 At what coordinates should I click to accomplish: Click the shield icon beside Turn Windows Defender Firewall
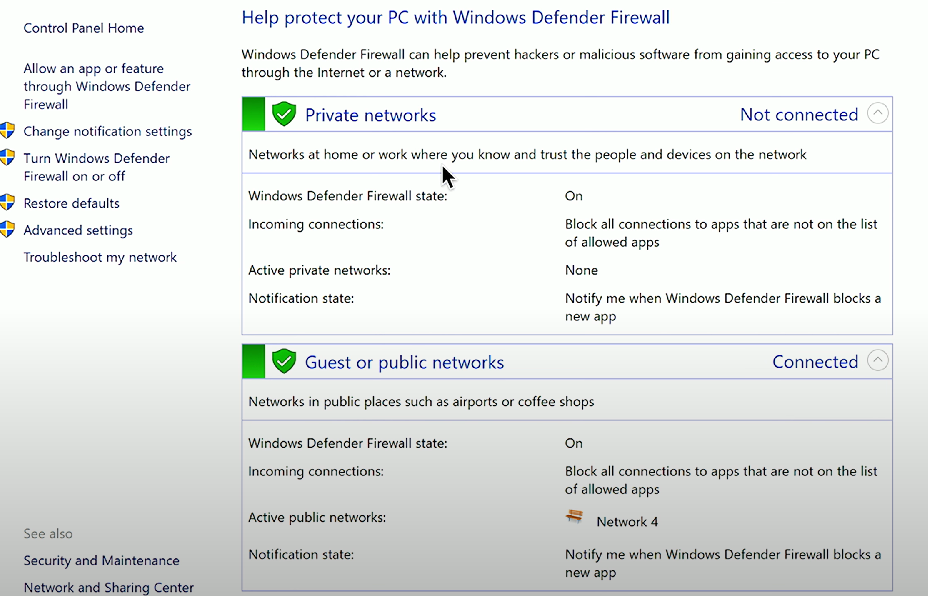click(7, 157)
